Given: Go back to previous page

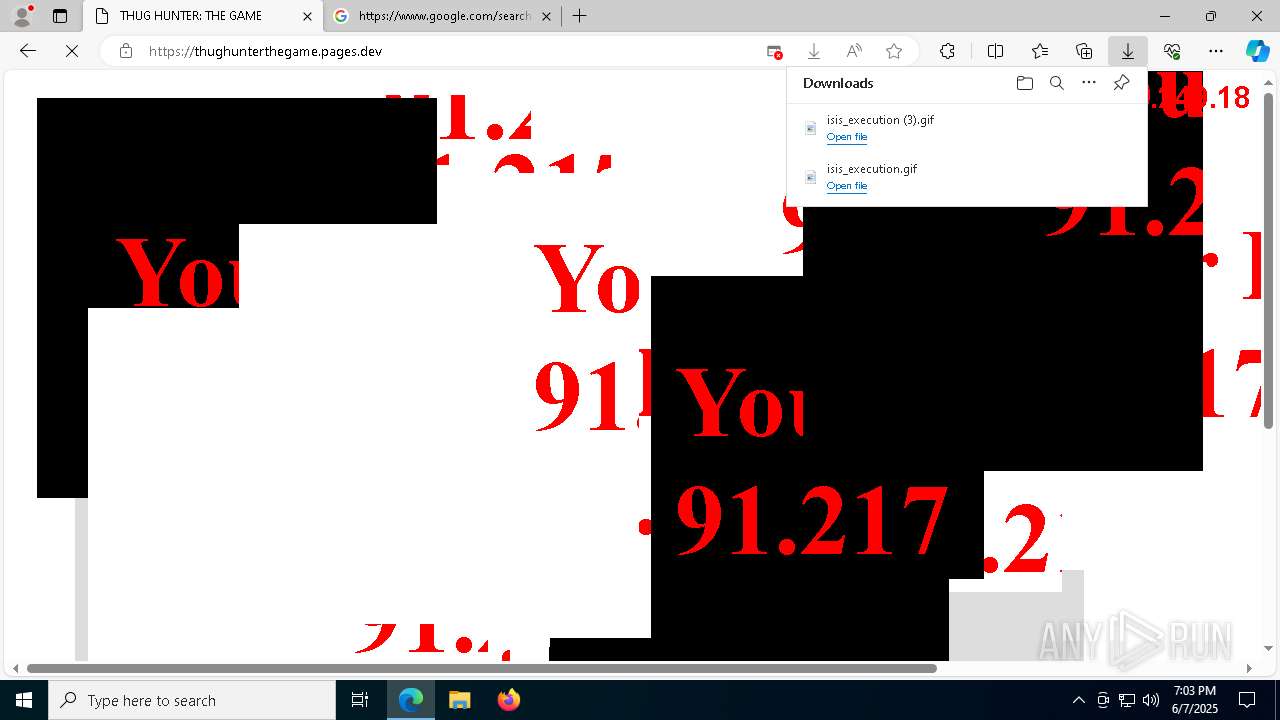Looking at the screenshot, I should (28, 51).
